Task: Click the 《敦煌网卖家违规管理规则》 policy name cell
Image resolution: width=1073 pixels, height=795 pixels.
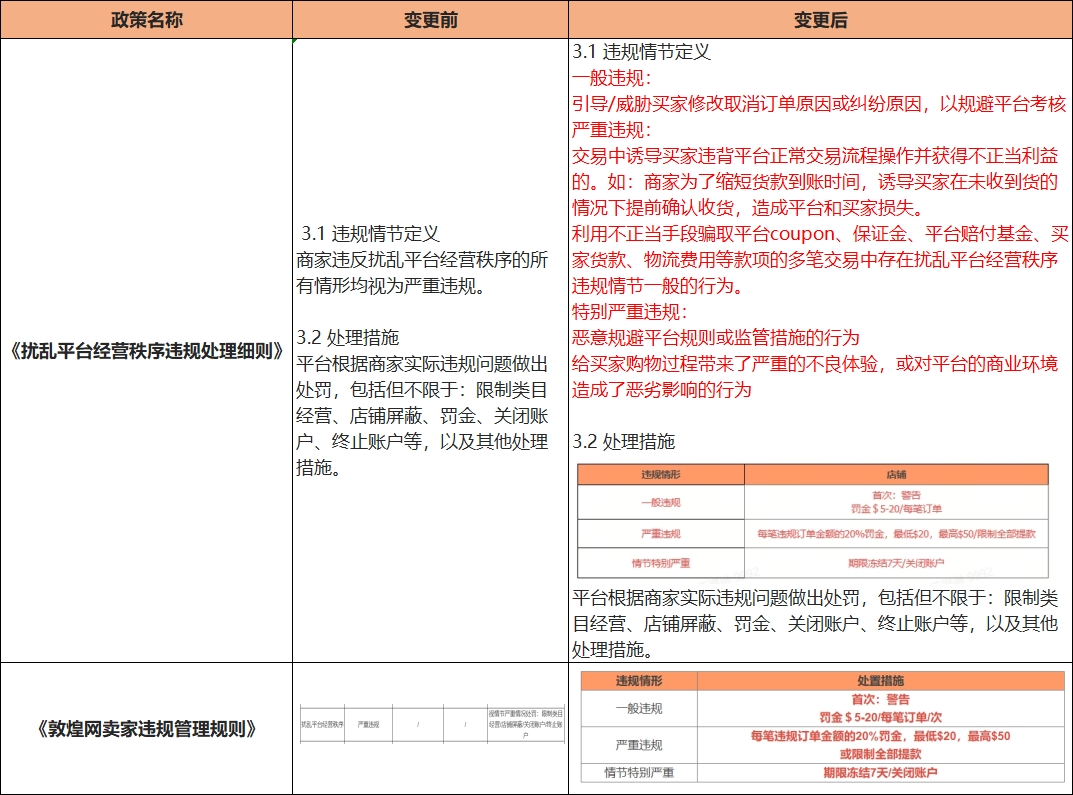Action: coord(146,729)
